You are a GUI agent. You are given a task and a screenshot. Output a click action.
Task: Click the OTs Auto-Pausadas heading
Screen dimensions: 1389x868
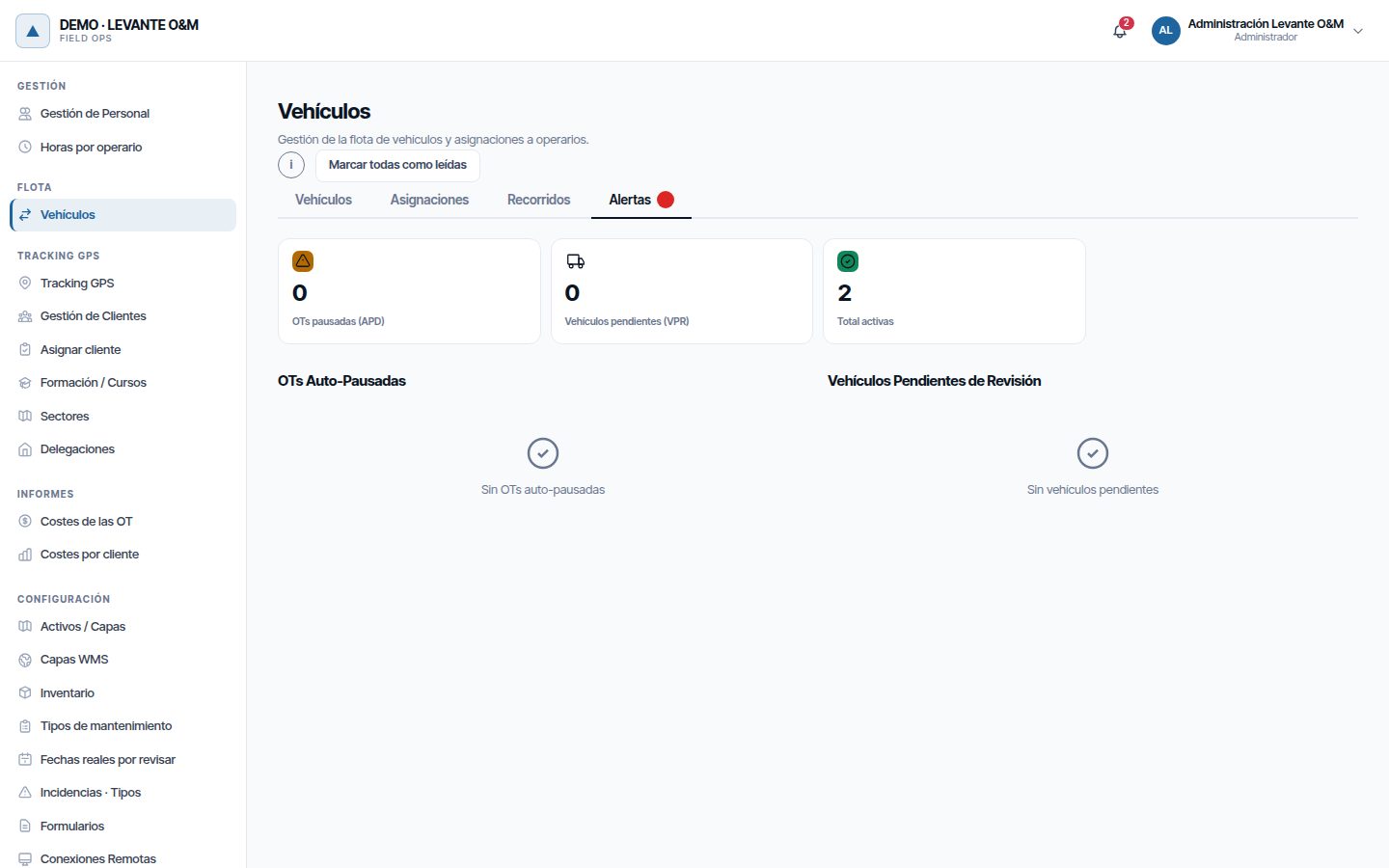pyautogui.click(x=341, y=381)
